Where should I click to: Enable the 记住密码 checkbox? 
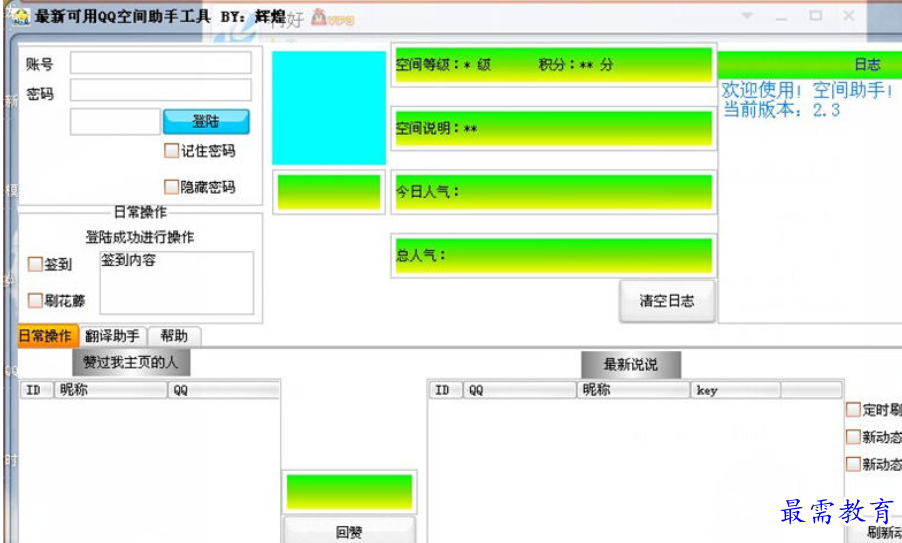[171, 151]
